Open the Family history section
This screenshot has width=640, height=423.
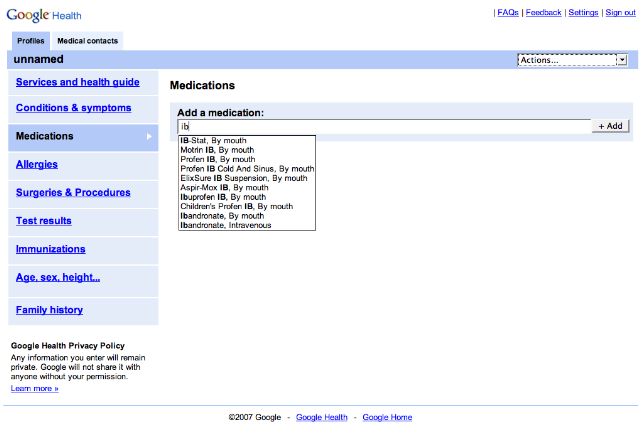click(x=49, y=310)
